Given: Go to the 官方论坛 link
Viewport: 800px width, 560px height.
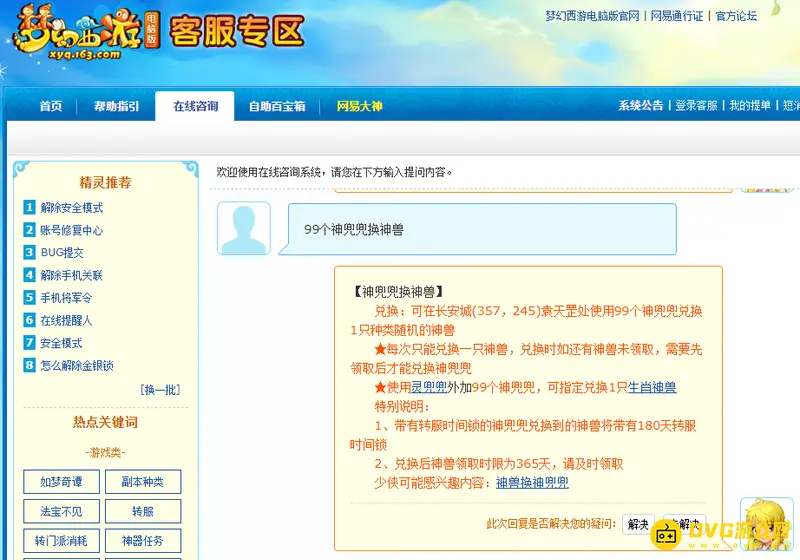Looking at the screenshot, I should point(736,16).
